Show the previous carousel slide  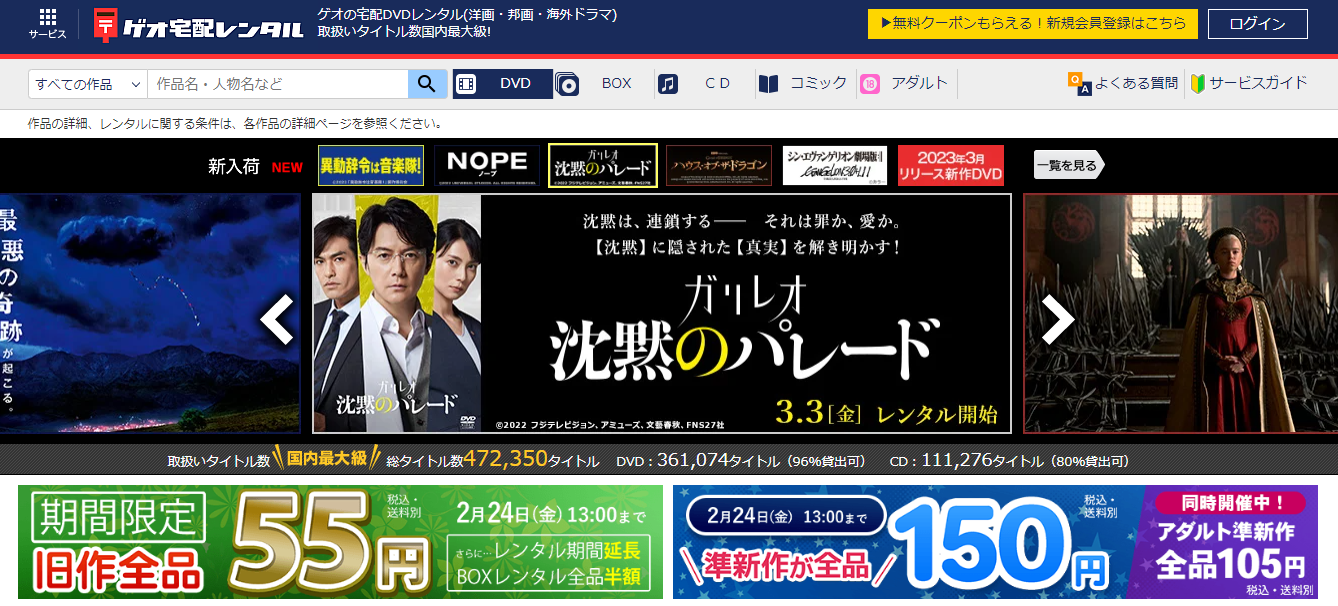click(x=277, y=319)
